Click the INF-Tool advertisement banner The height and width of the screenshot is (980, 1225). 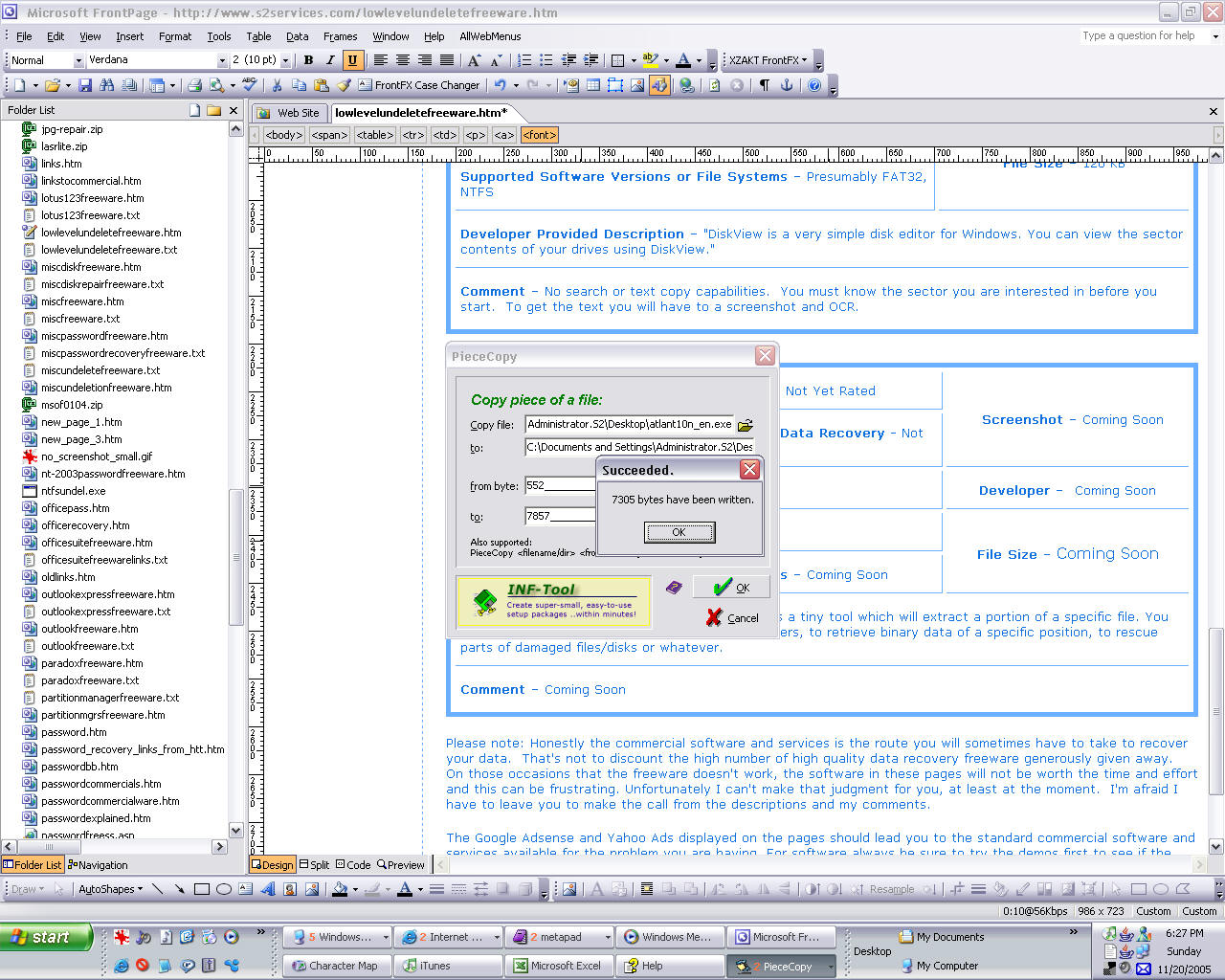(x=554, y=602)
